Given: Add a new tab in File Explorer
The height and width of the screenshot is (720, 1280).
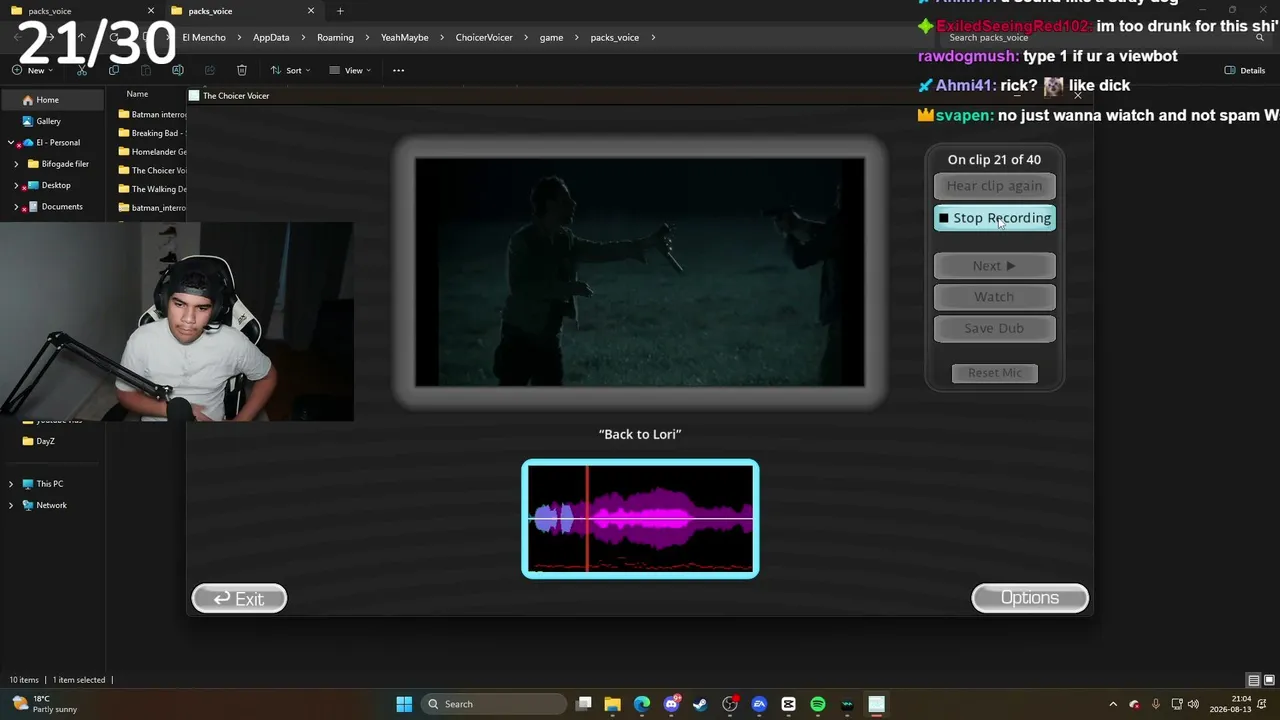Looking at the screenshot, I should pos(340,11).
